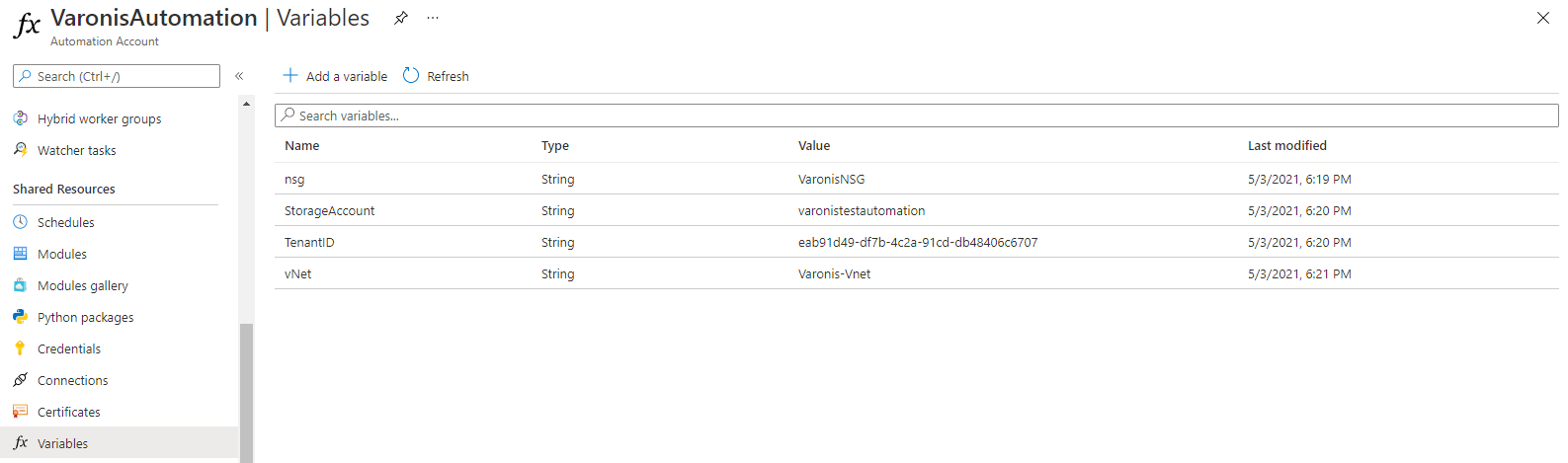Click the Add a variable plus icon

(x=290, y=75)
